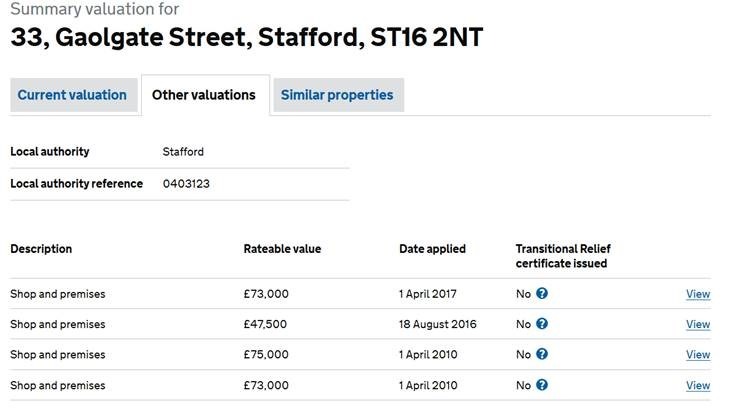Image resolution: width=752 pixels, height=419 pixels.
Task: View the 1 April 2017 valuation
Action: (x=698, y=294)
